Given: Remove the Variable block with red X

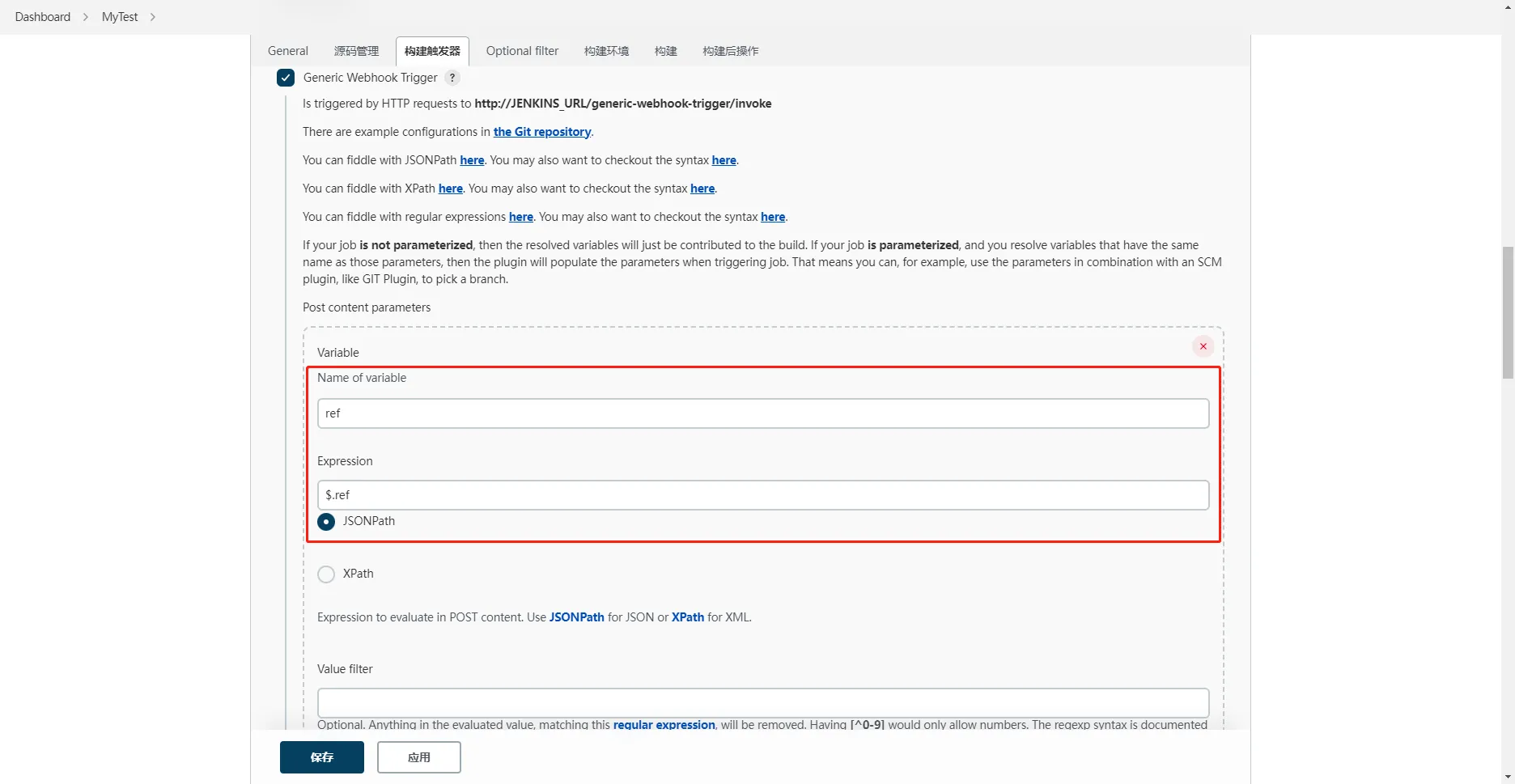Looking at the screenshot, I should tap(1203, 346).
